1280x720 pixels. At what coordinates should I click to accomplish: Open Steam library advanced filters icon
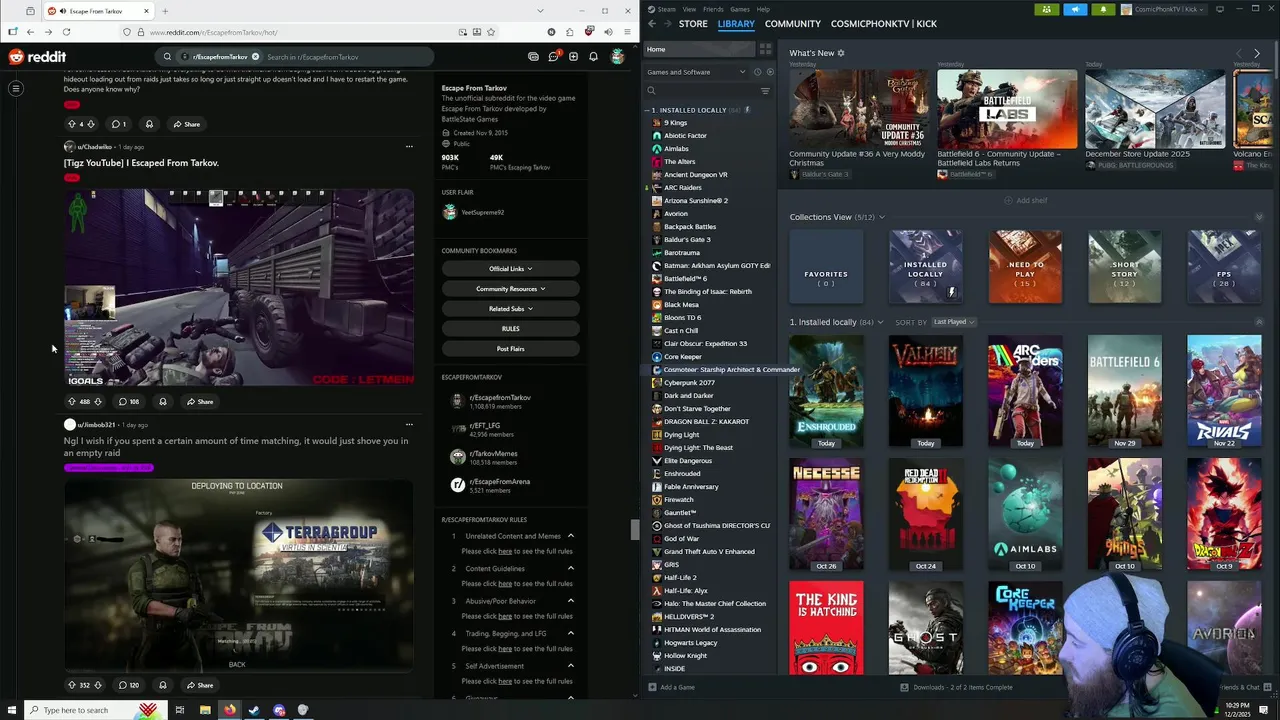tap(765, 91)
